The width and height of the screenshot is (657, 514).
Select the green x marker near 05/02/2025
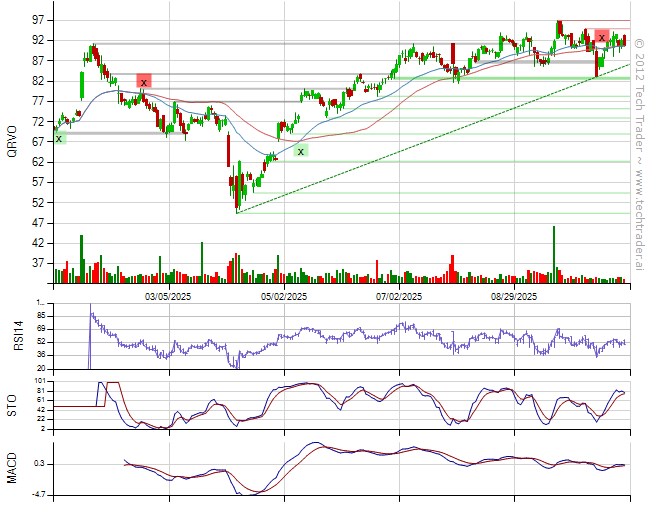point(300,151)
